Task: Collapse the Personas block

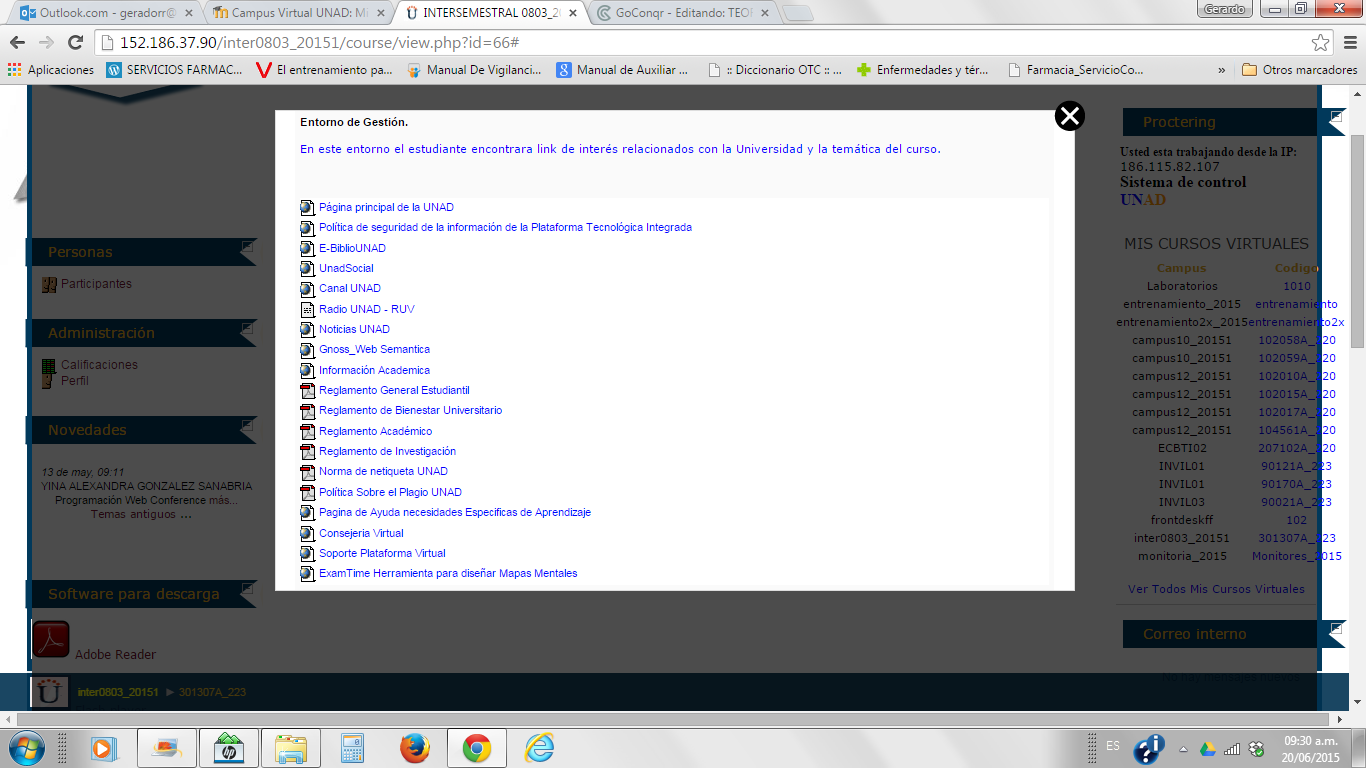Action: (247, 246)
